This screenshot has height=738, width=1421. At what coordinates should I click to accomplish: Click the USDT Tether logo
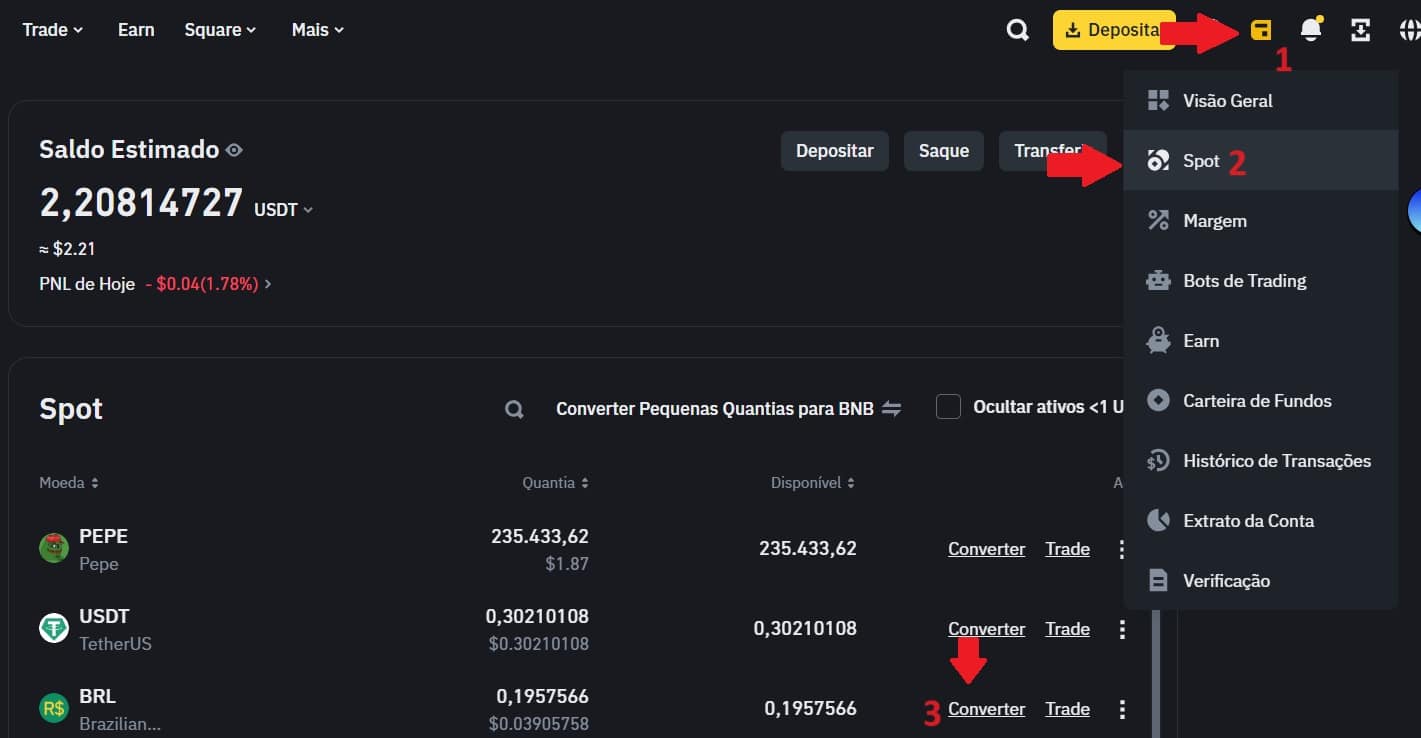click(x=54, y=628)
